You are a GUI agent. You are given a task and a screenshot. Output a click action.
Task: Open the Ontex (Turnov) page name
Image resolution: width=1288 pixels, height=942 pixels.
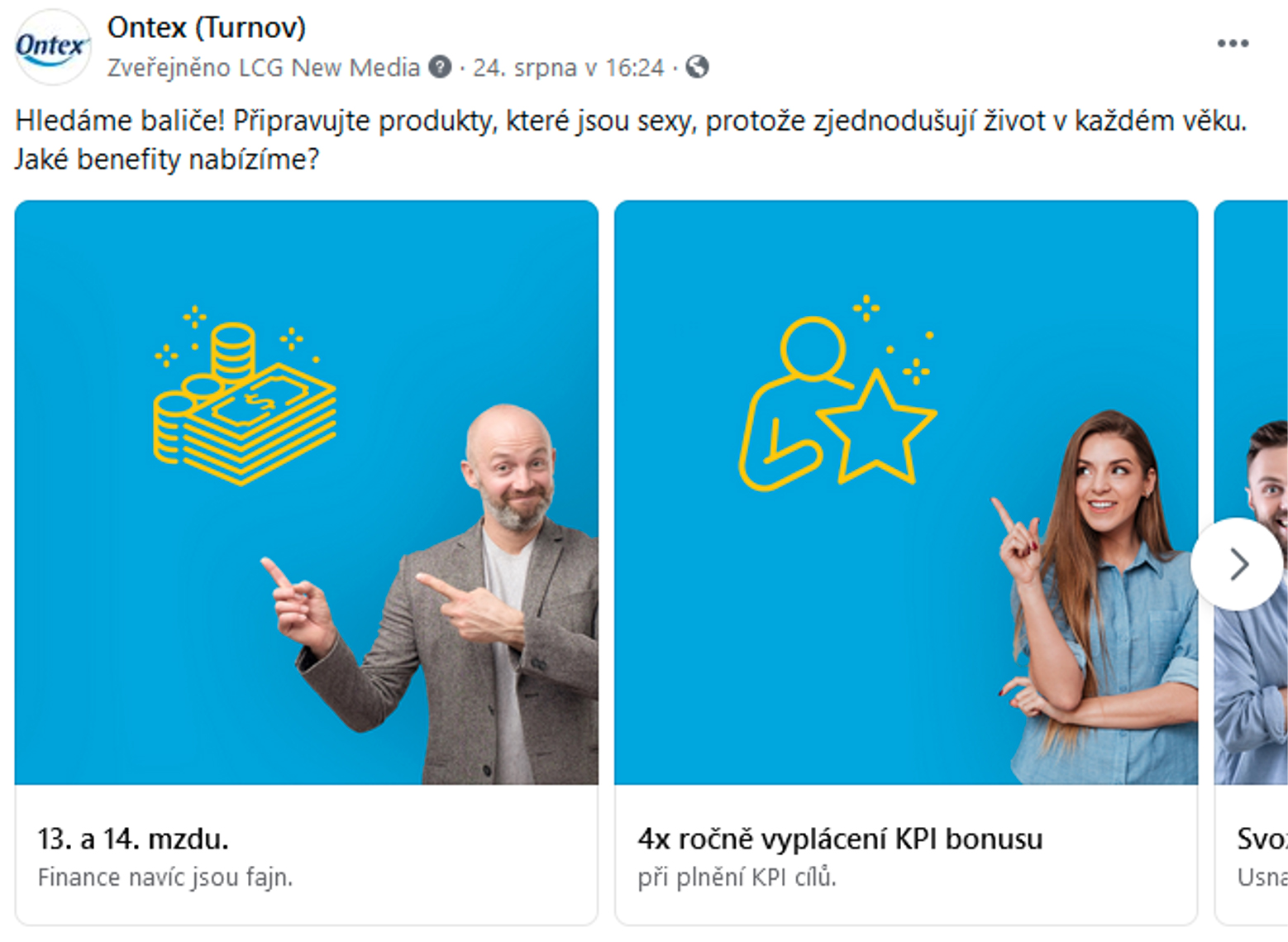point(207,27)
